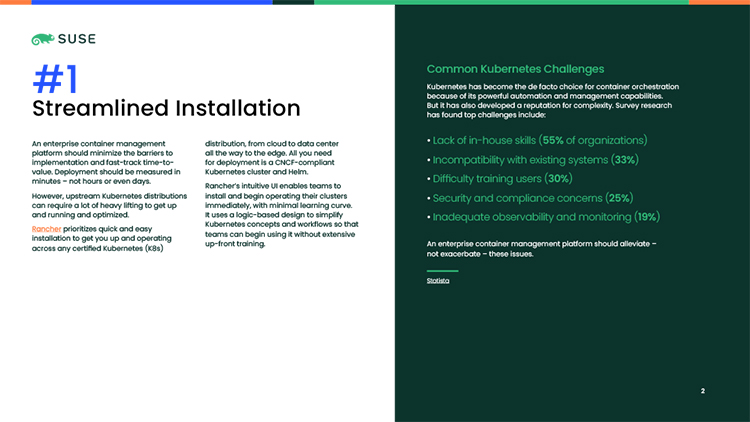Screen dimensions: 750x422
Task: Click the orange segment at top-right corner
Action: pos(719,2)
